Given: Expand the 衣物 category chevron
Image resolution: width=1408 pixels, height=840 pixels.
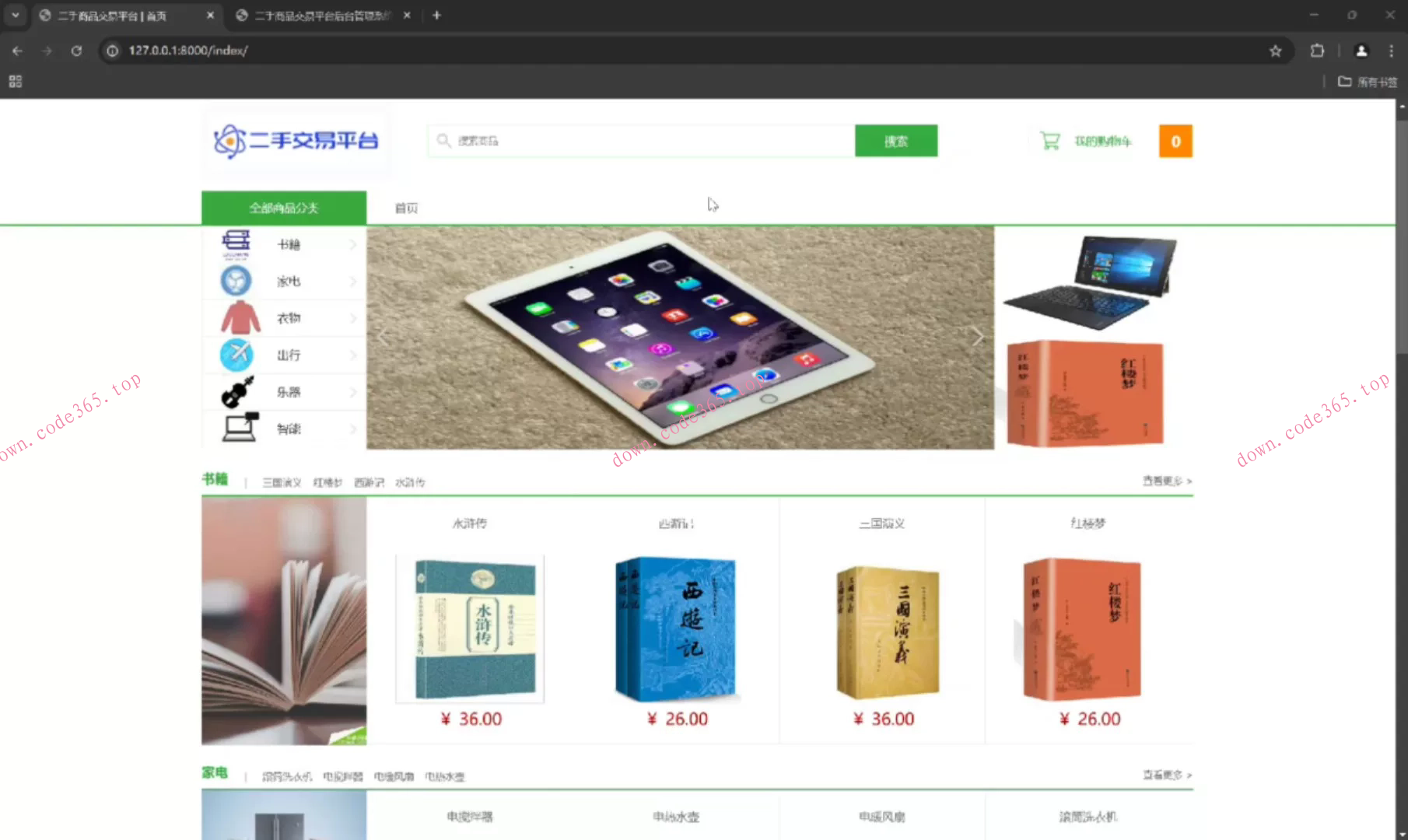Looking at the screenshot, I should point(352,318).
